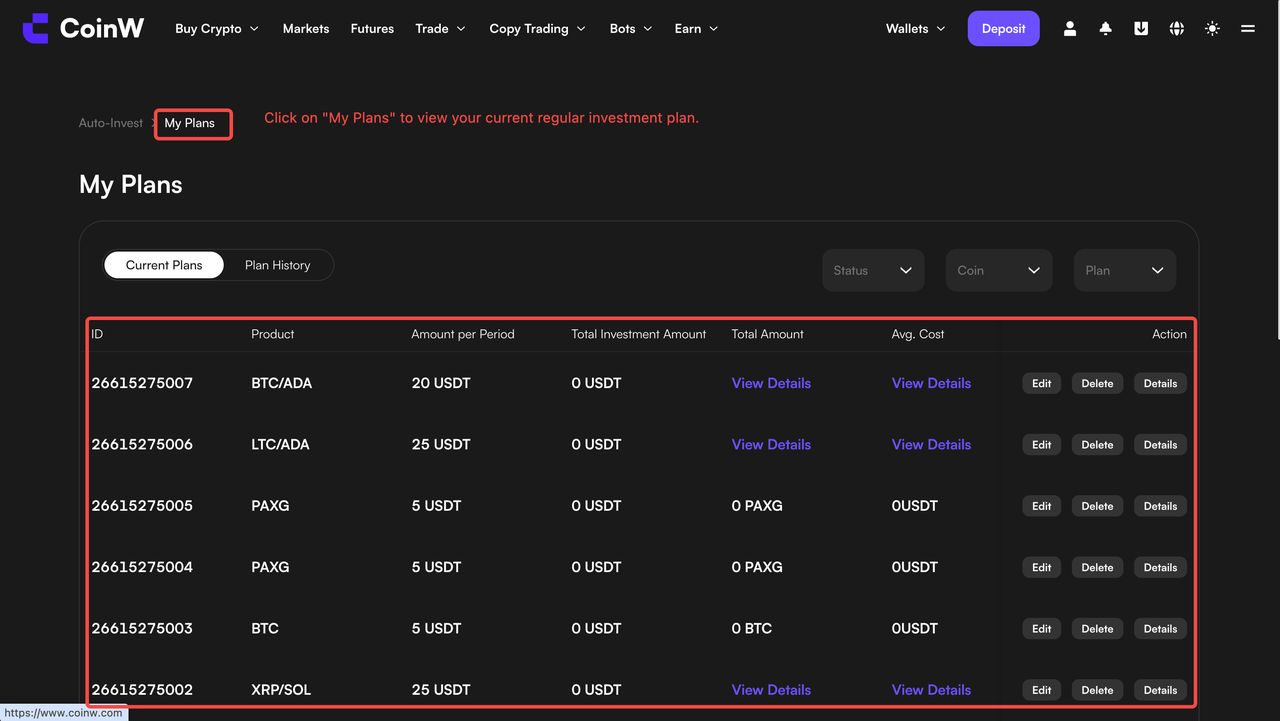Click the Deposit button
The width and height of the screenshot is (1280, 721).
(x=1004, y=29)
